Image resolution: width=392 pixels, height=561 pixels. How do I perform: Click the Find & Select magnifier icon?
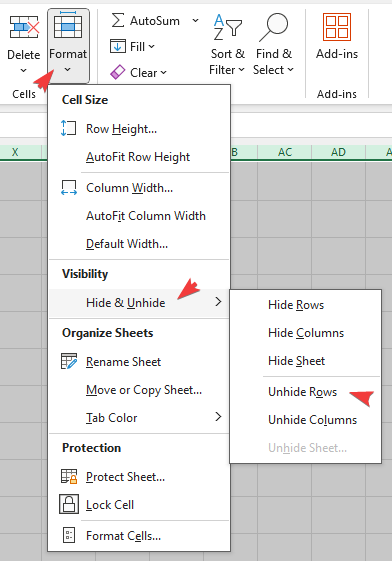(x=274, y=27)
